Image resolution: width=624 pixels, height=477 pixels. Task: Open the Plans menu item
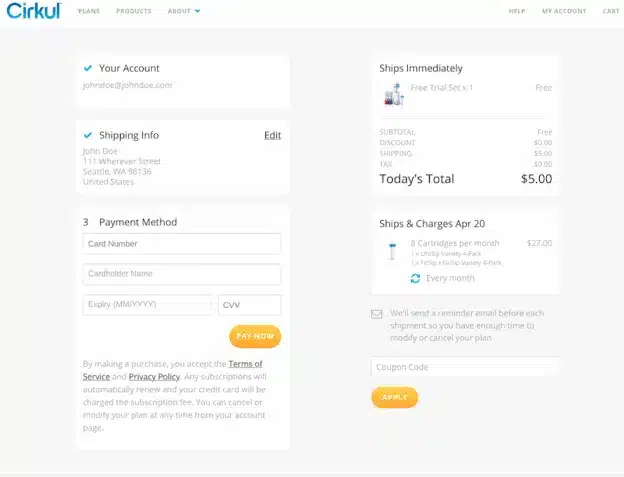tap(90, 11)
